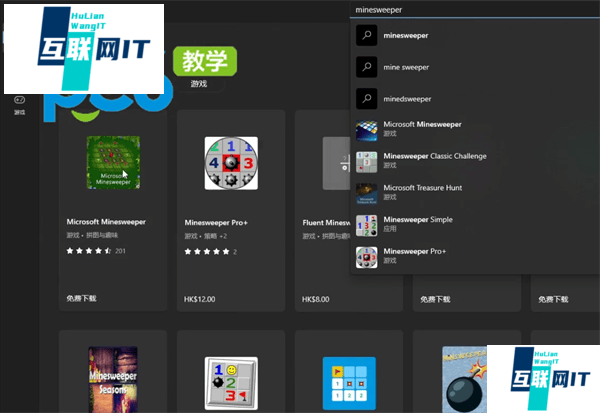
Task: Open the Minesweeper Pro+ card thumbnail
Action: coord(231,163)
